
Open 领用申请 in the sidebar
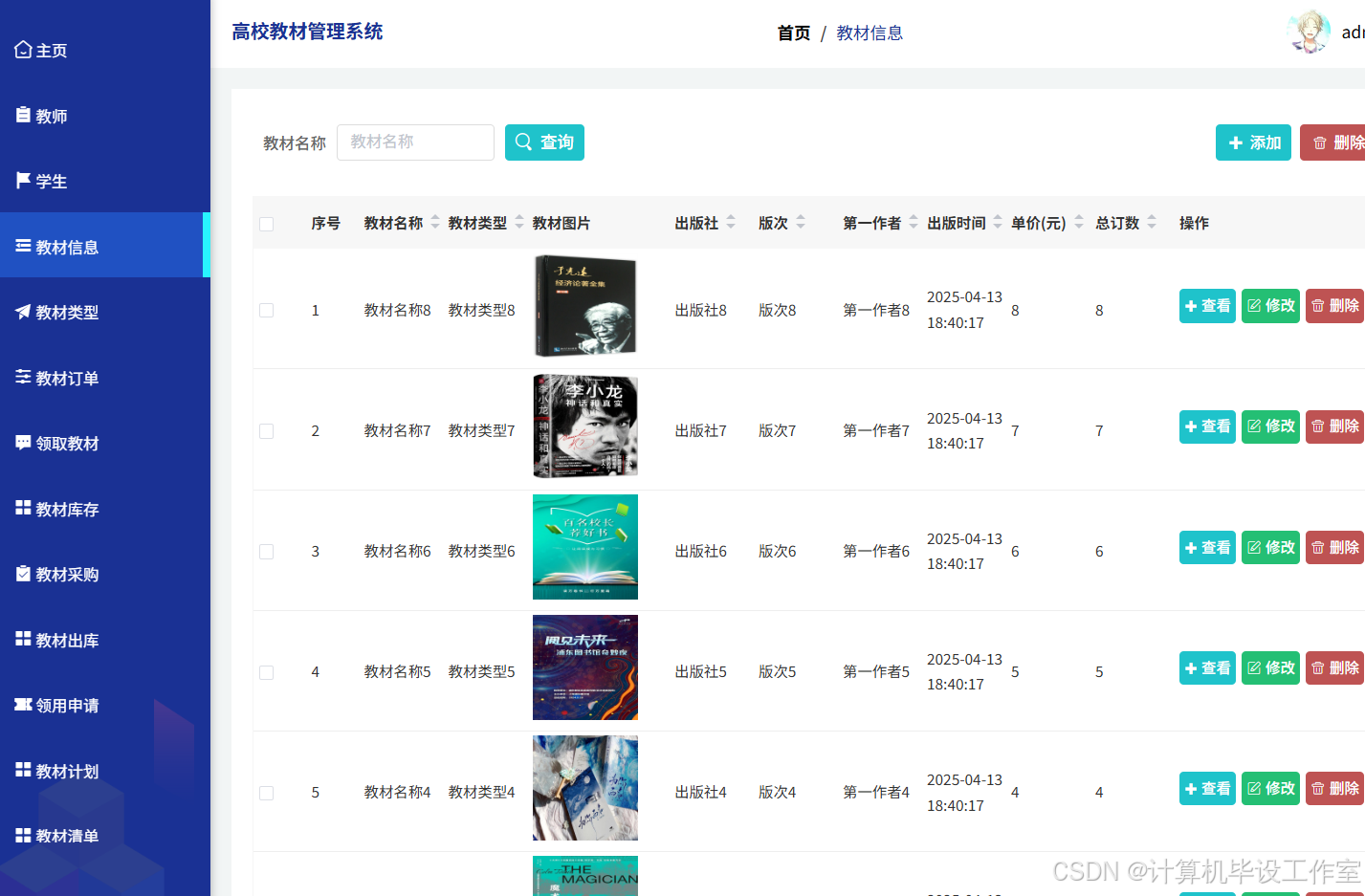pos(105,705)
